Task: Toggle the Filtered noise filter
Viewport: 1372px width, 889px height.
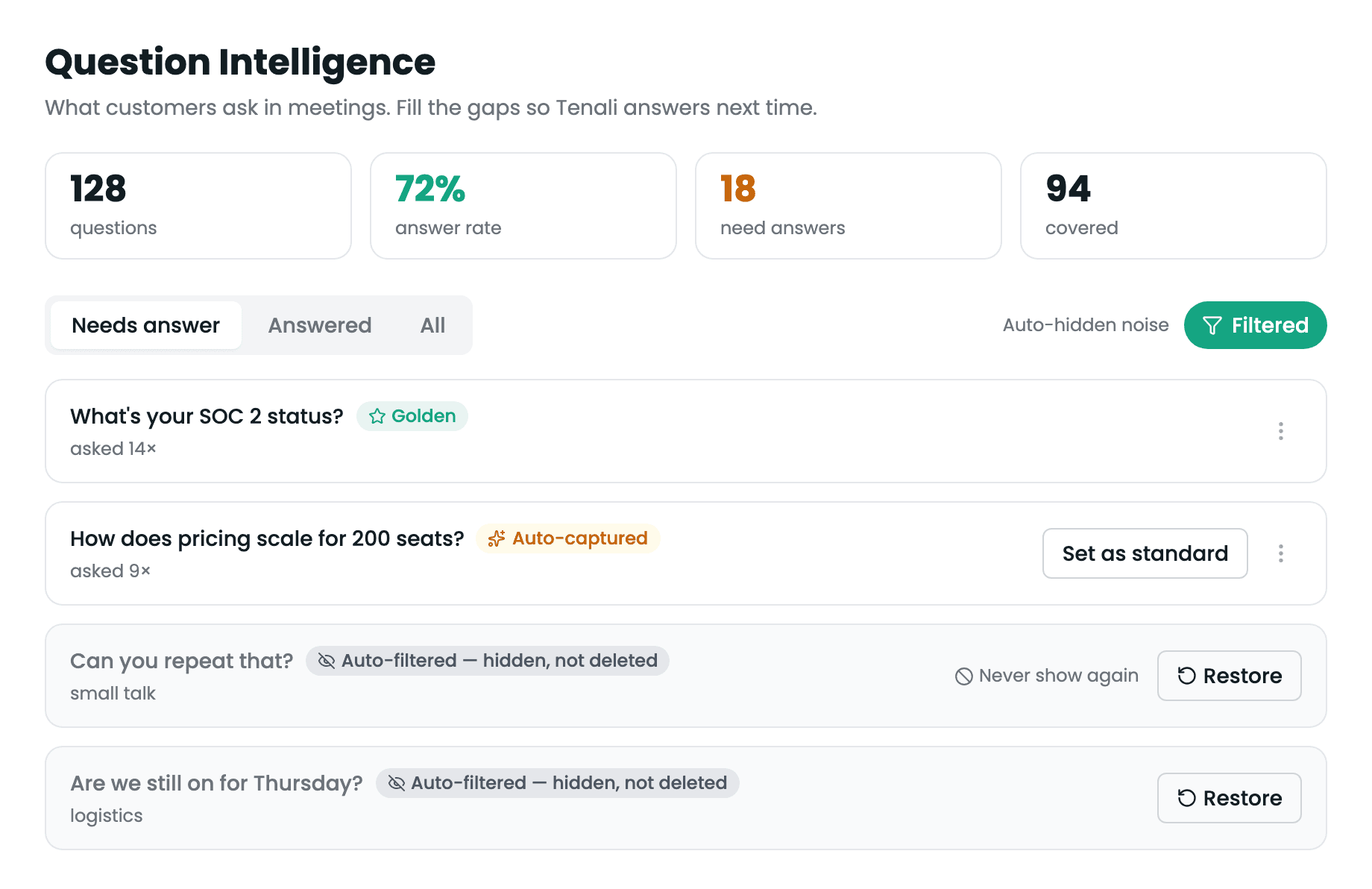Action: pos(1255,325)
